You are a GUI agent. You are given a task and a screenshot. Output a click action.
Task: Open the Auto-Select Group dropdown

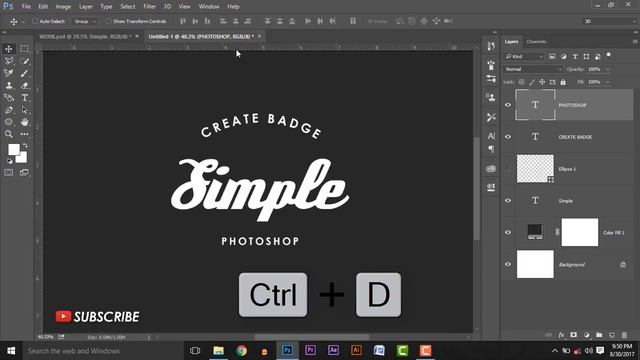pos(85,21)
